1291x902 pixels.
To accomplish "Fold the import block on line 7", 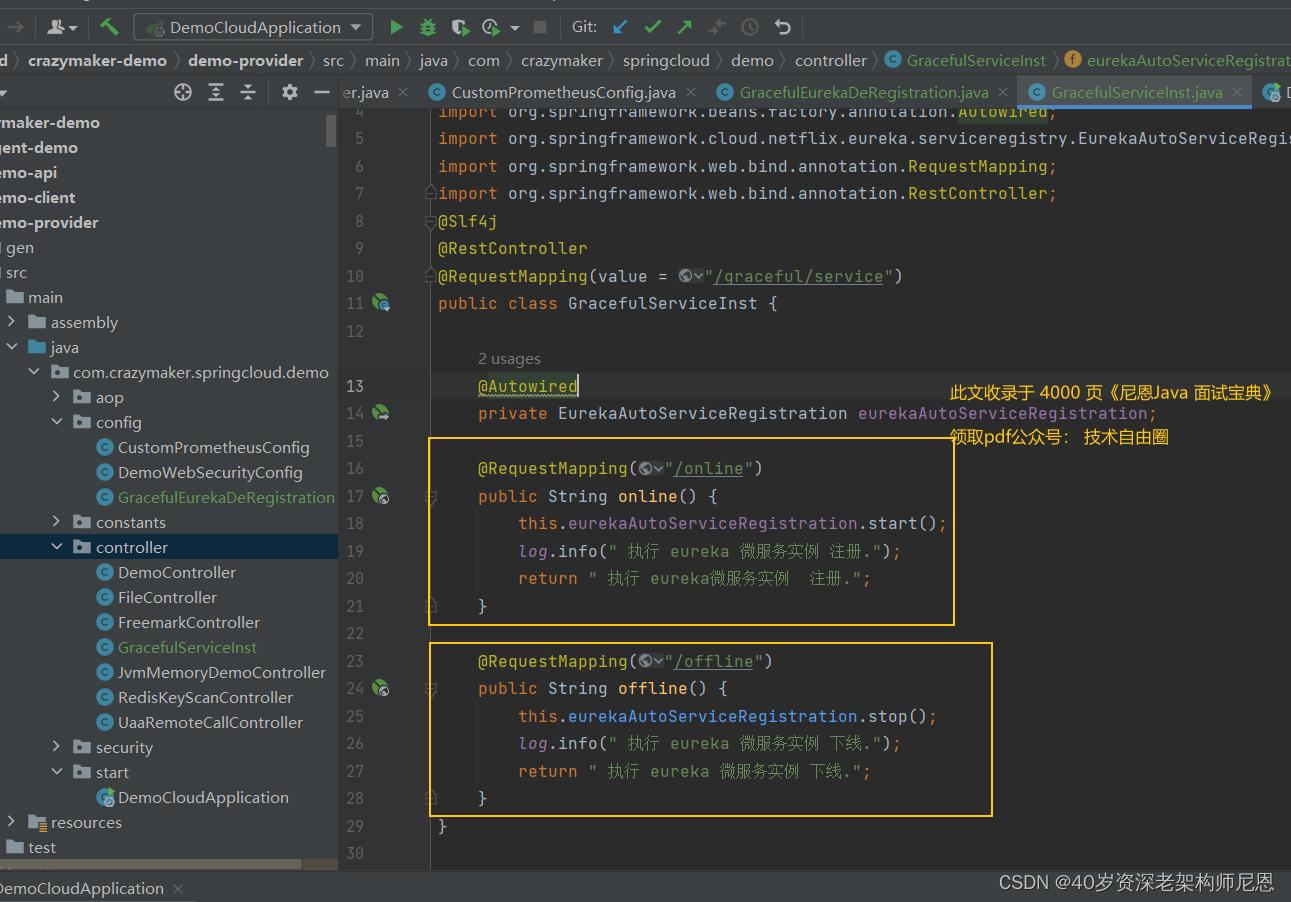I will [x=431, y=193].
